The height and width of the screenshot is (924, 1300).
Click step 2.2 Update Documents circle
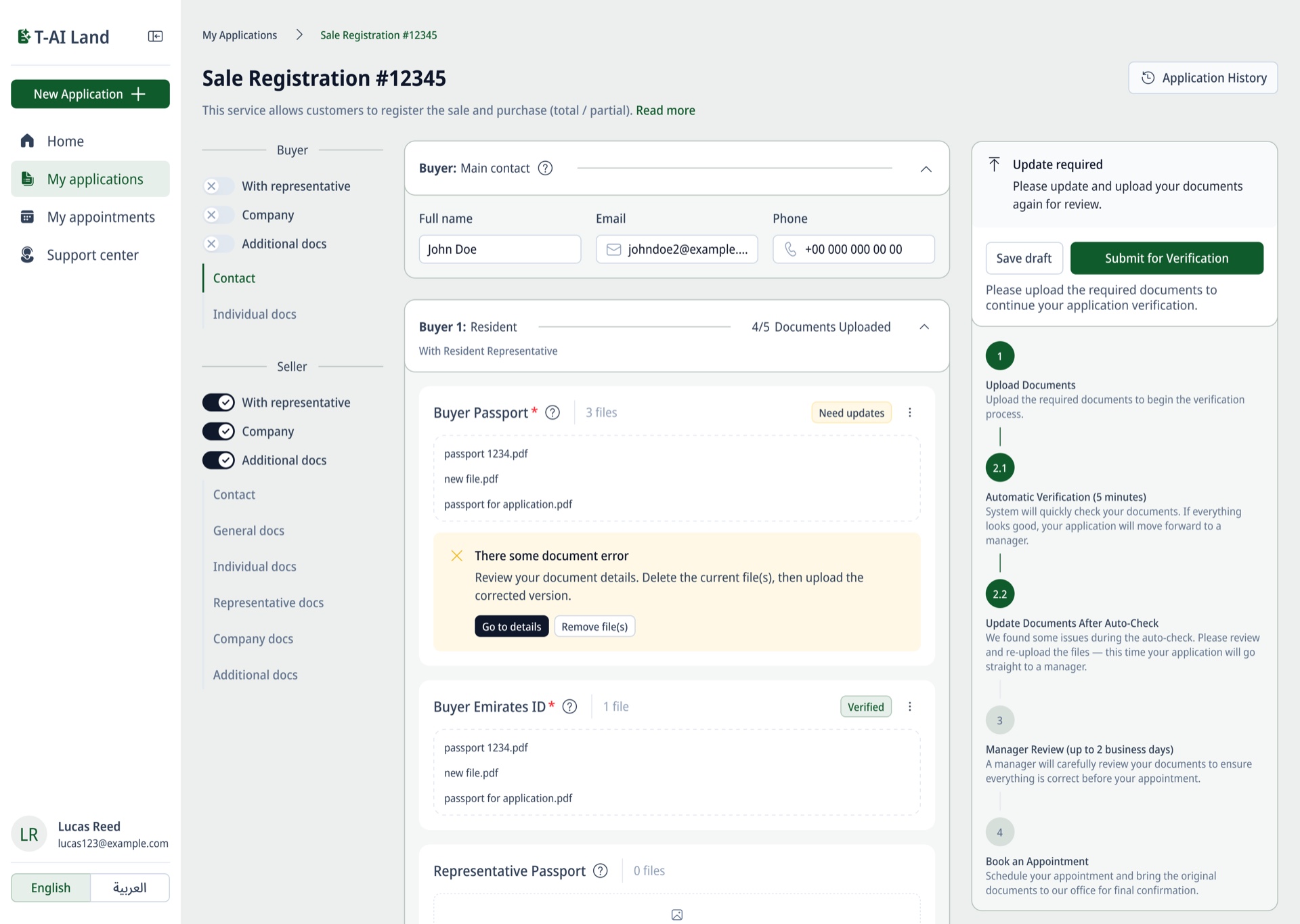[x=1000, y=594]
